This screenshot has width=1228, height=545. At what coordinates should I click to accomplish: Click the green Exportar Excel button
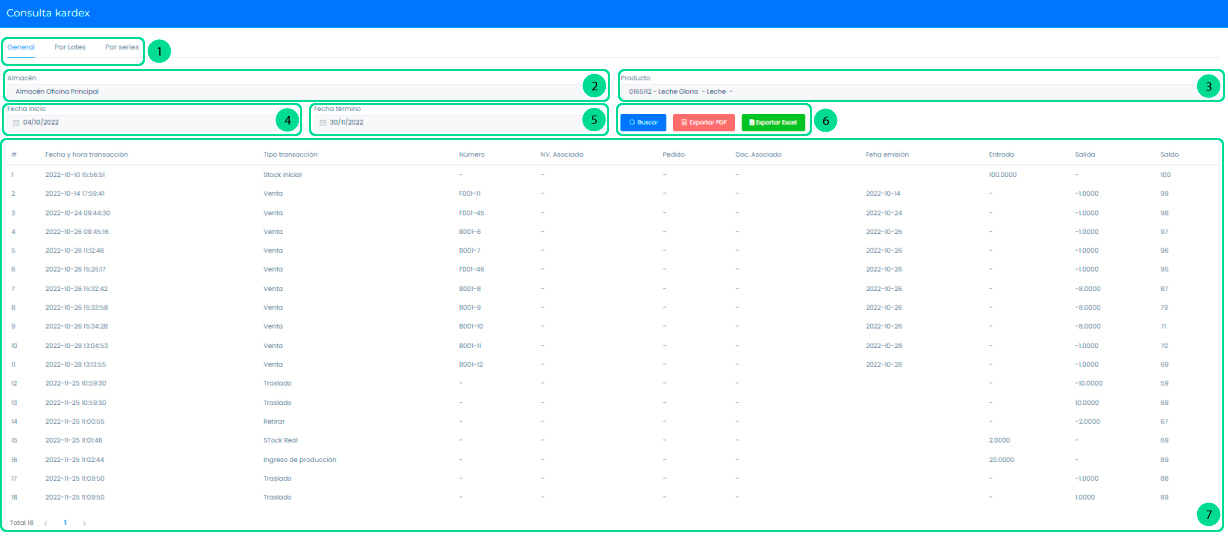773,122
